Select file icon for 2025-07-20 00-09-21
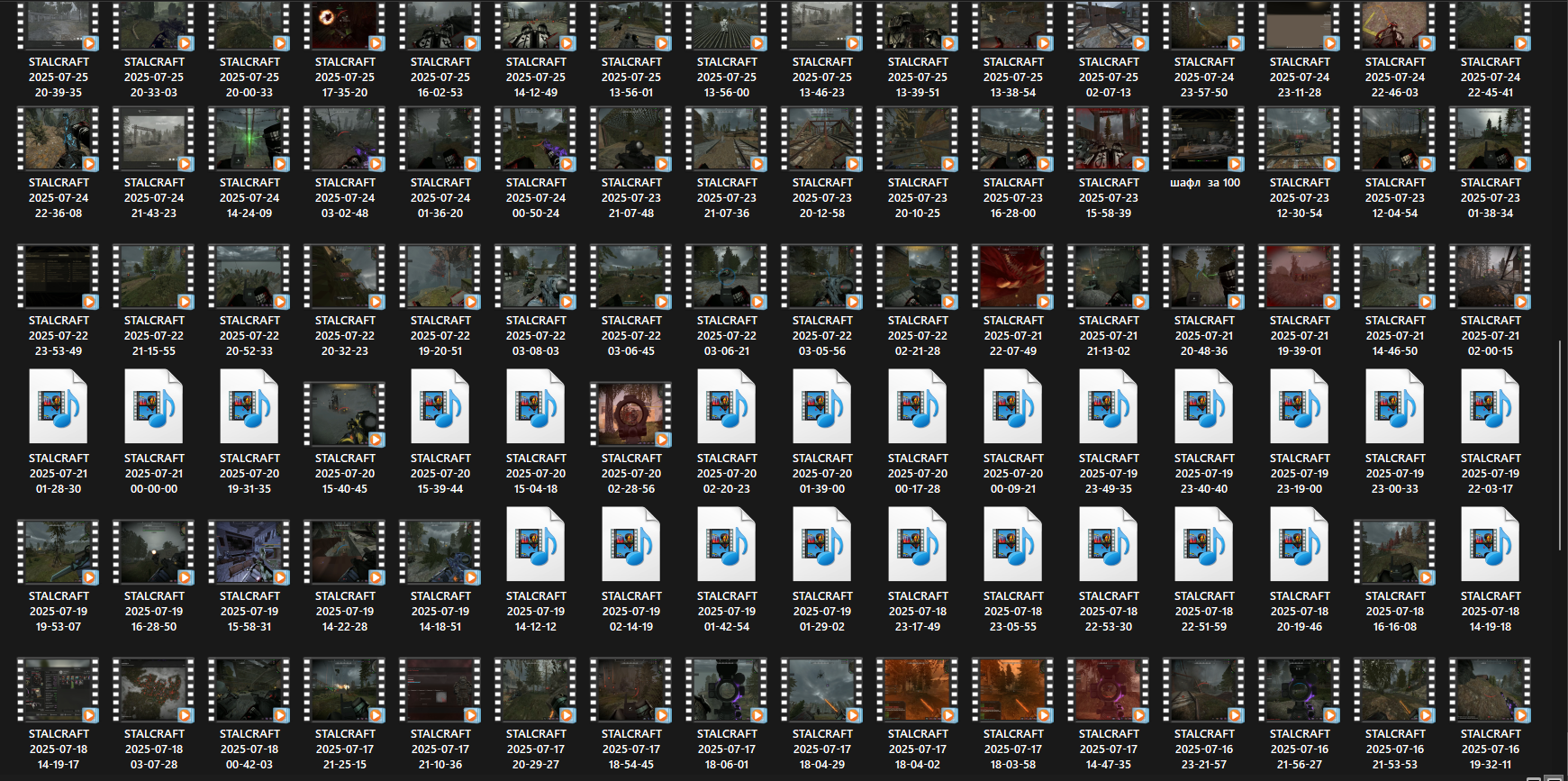1568x781 pixels. pos(1013,408)
